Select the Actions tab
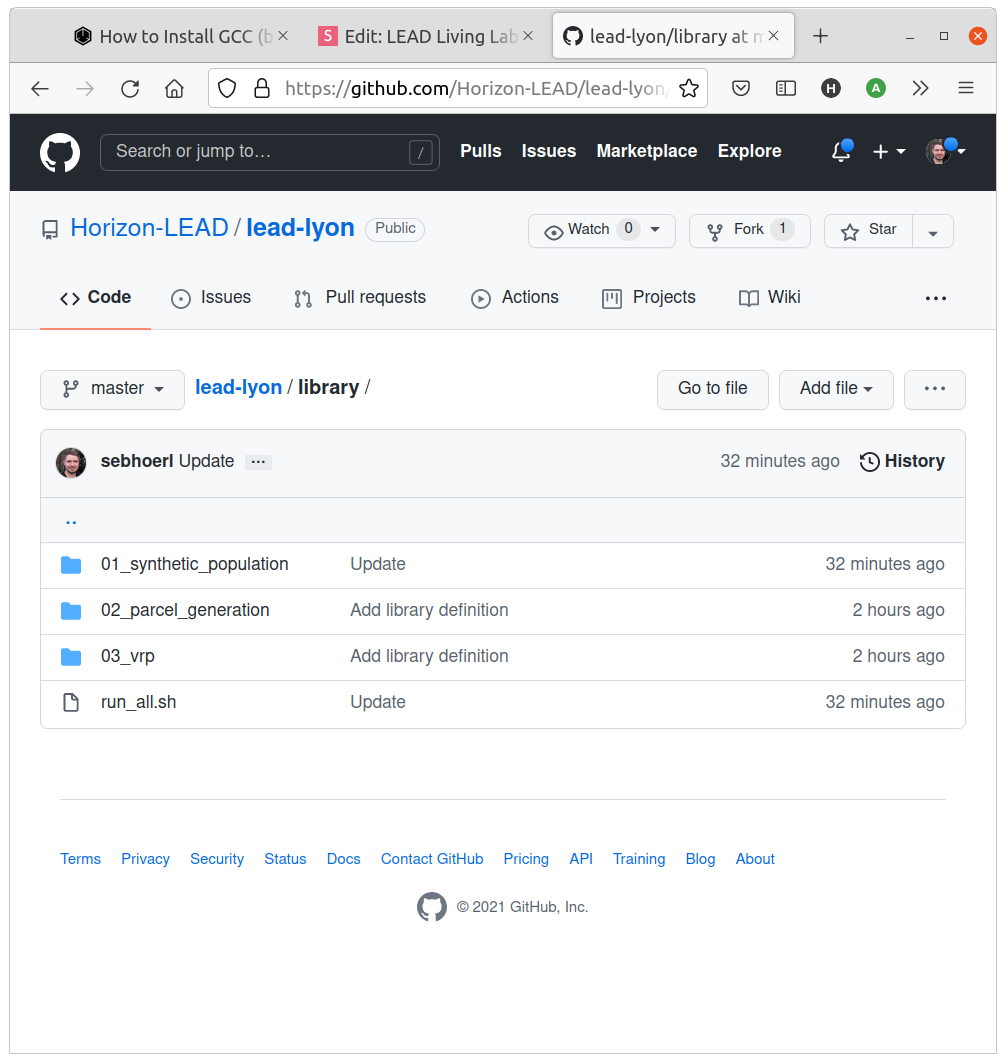The height and width of the screenshot is (1063, 1006). (x=515, y=298)
